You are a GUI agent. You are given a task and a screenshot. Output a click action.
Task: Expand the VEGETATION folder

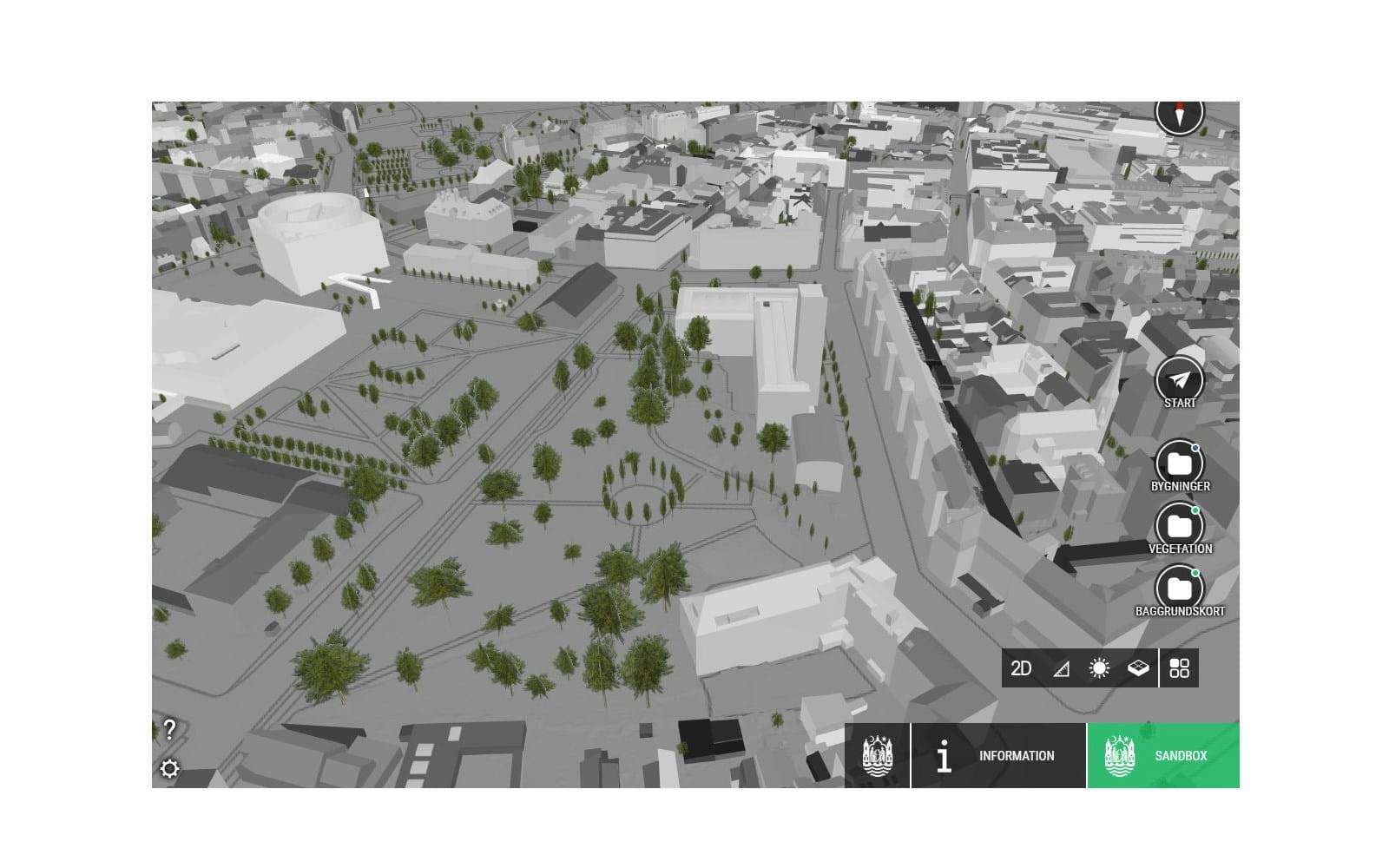[x=1179, y=526]
